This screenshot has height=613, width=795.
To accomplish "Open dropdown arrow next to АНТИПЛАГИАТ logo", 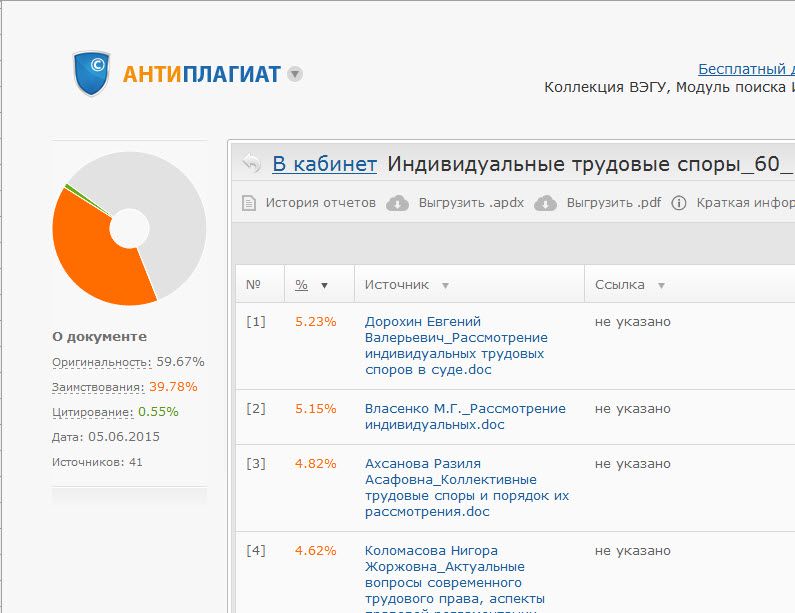I will click(x=295, y=74).
